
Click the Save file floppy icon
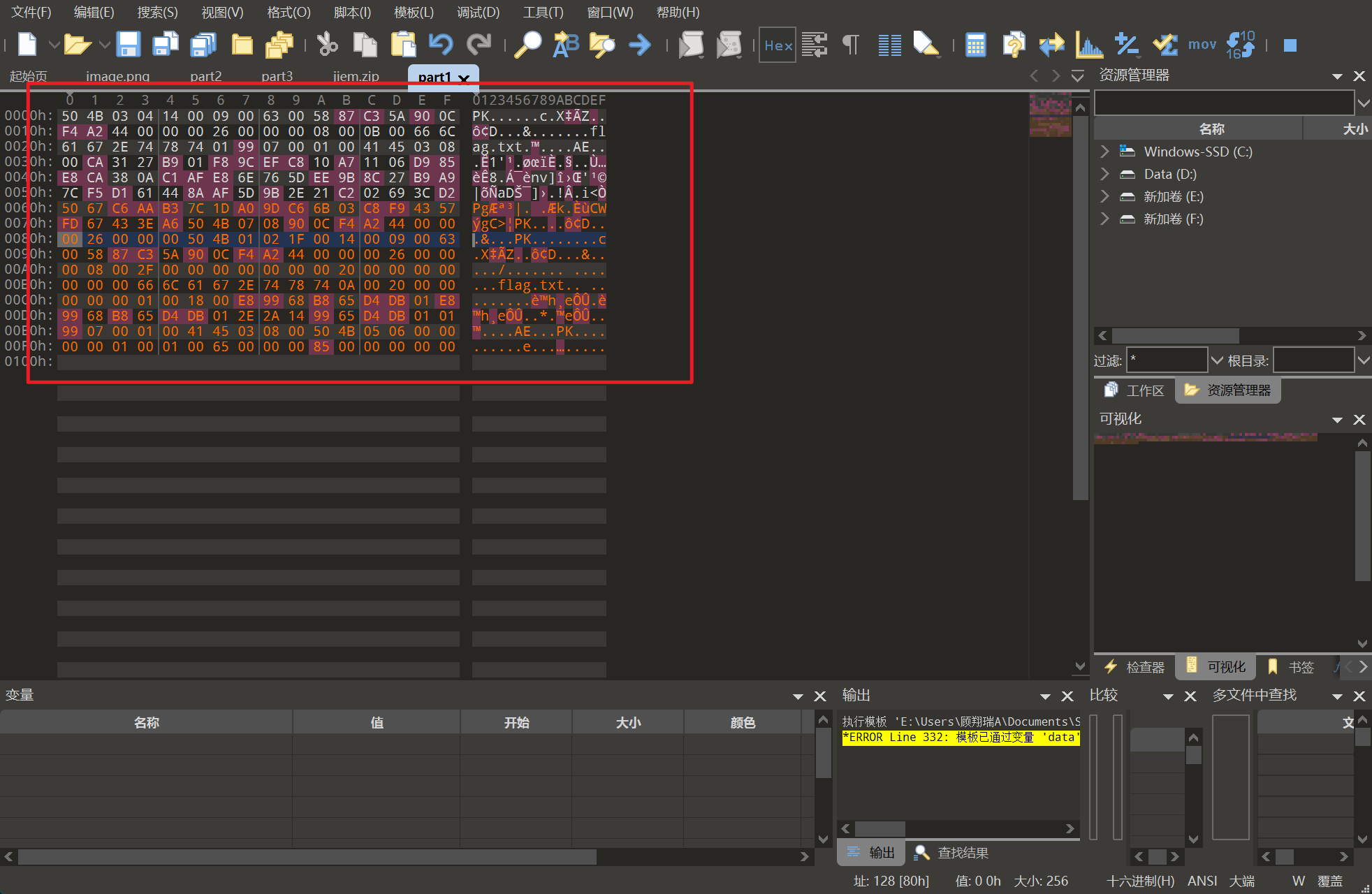(129, 45)
